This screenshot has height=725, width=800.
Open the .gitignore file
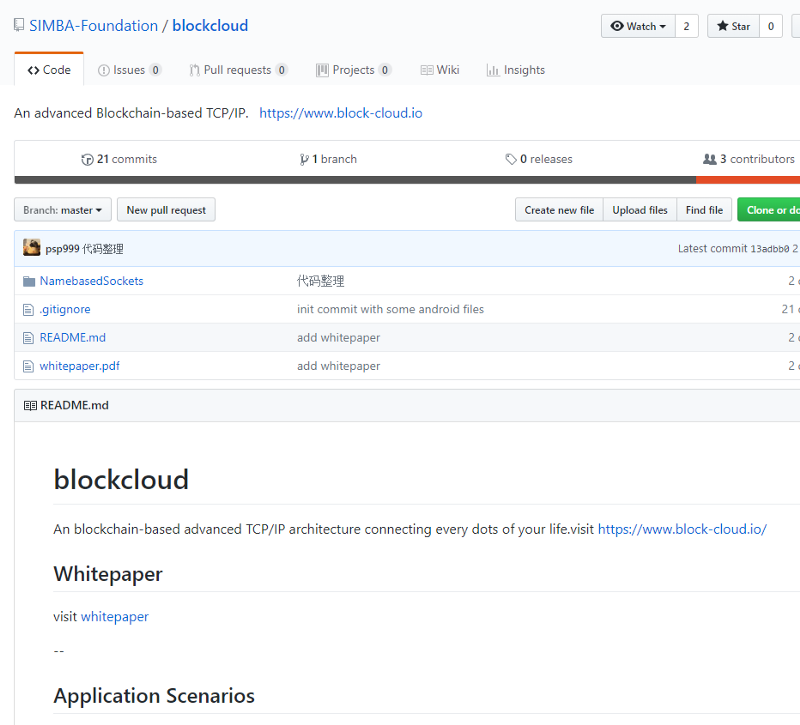point(65,309)
